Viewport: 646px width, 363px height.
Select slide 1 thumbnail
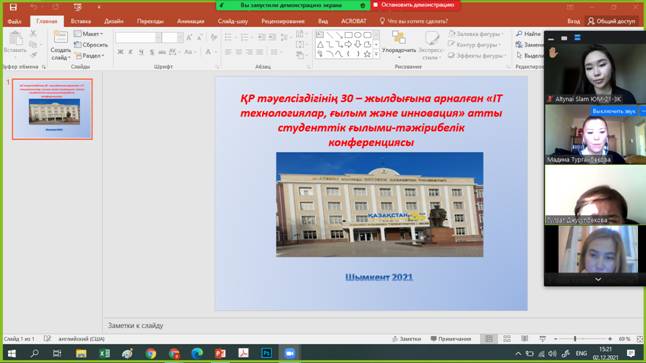coord(52,109)
